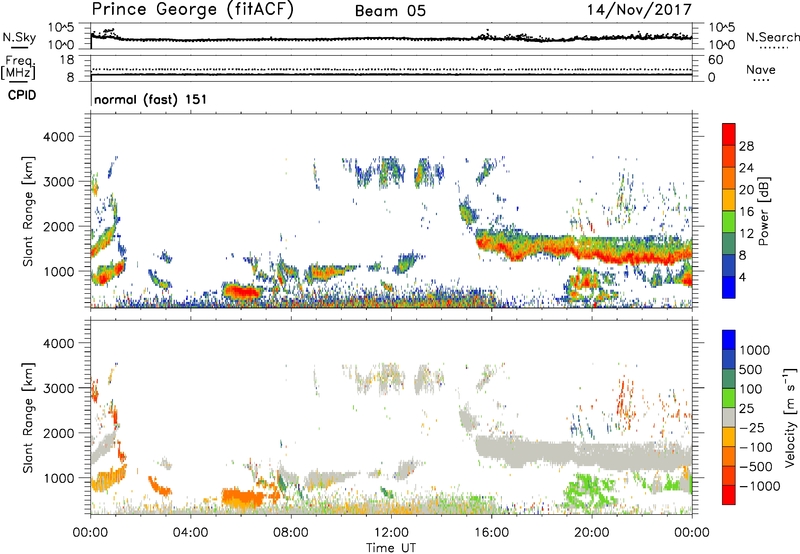Select the '60' tick on the Nave axis
800x554 pixels.
coord(715,60)
